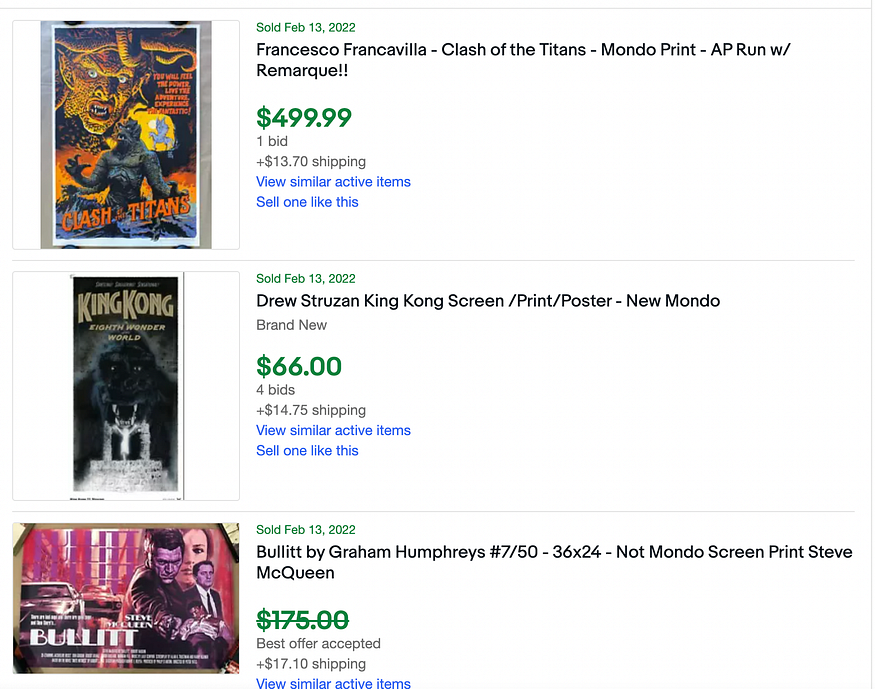Click the $499.99 sold price
The height and width of the screenshot is (689, 875).
pos(304,118)
